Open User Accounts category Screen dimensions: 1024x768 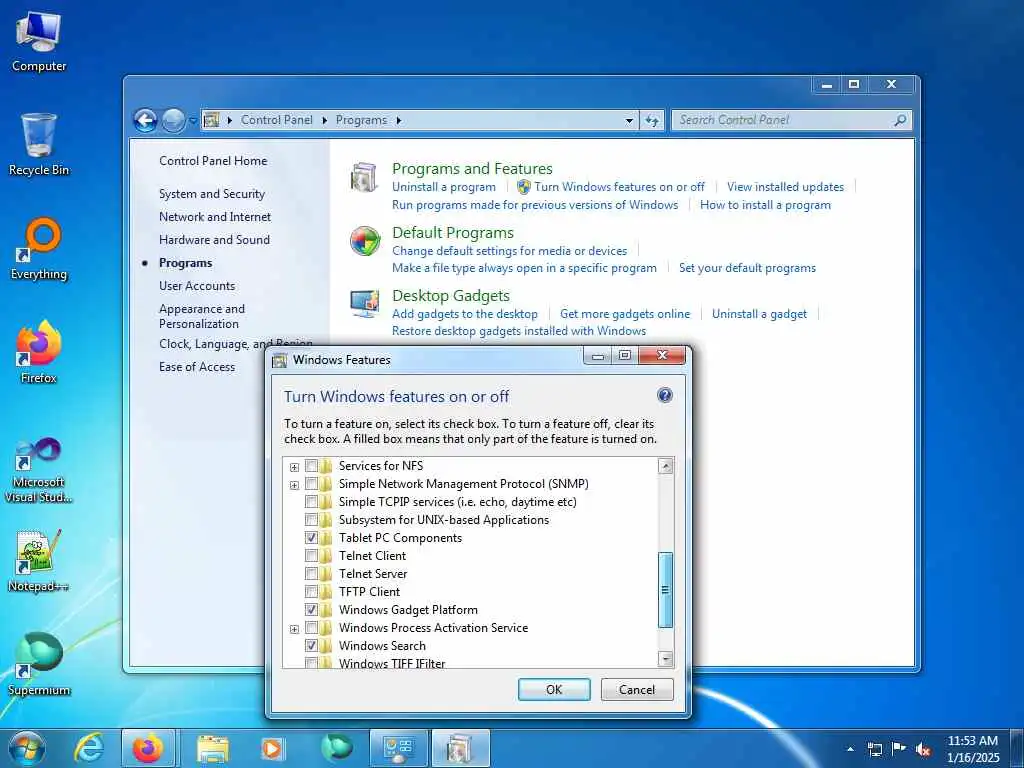pyautogui.click(x=197, y=286)
